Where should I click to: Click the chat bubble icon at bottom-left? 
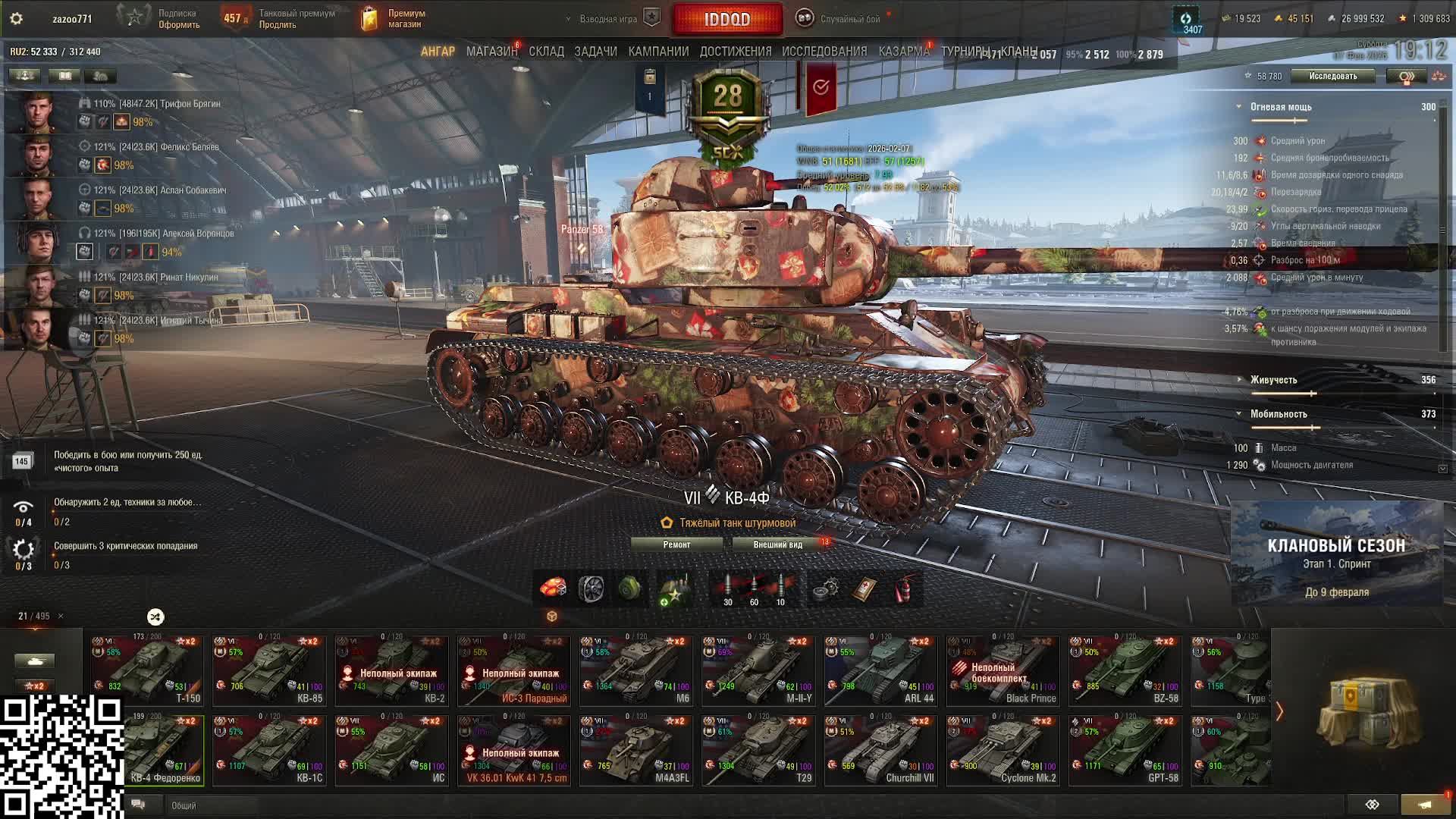pyautogui.click(x=138, y=805)
